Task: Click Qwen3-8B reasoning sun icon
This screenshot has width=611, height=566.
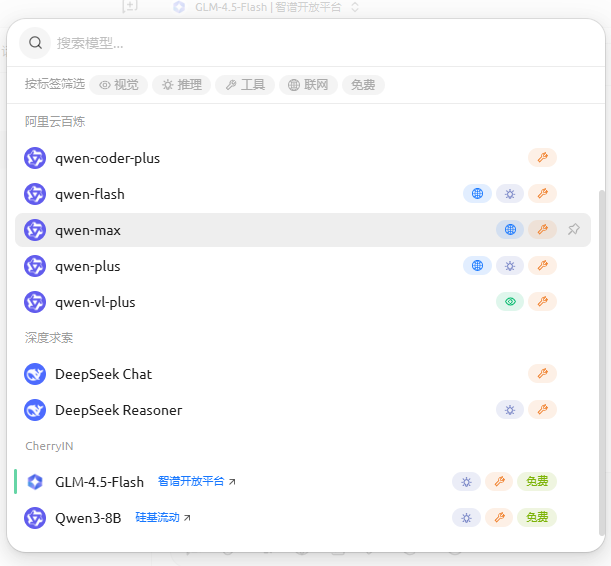Action: coord(466,517)
